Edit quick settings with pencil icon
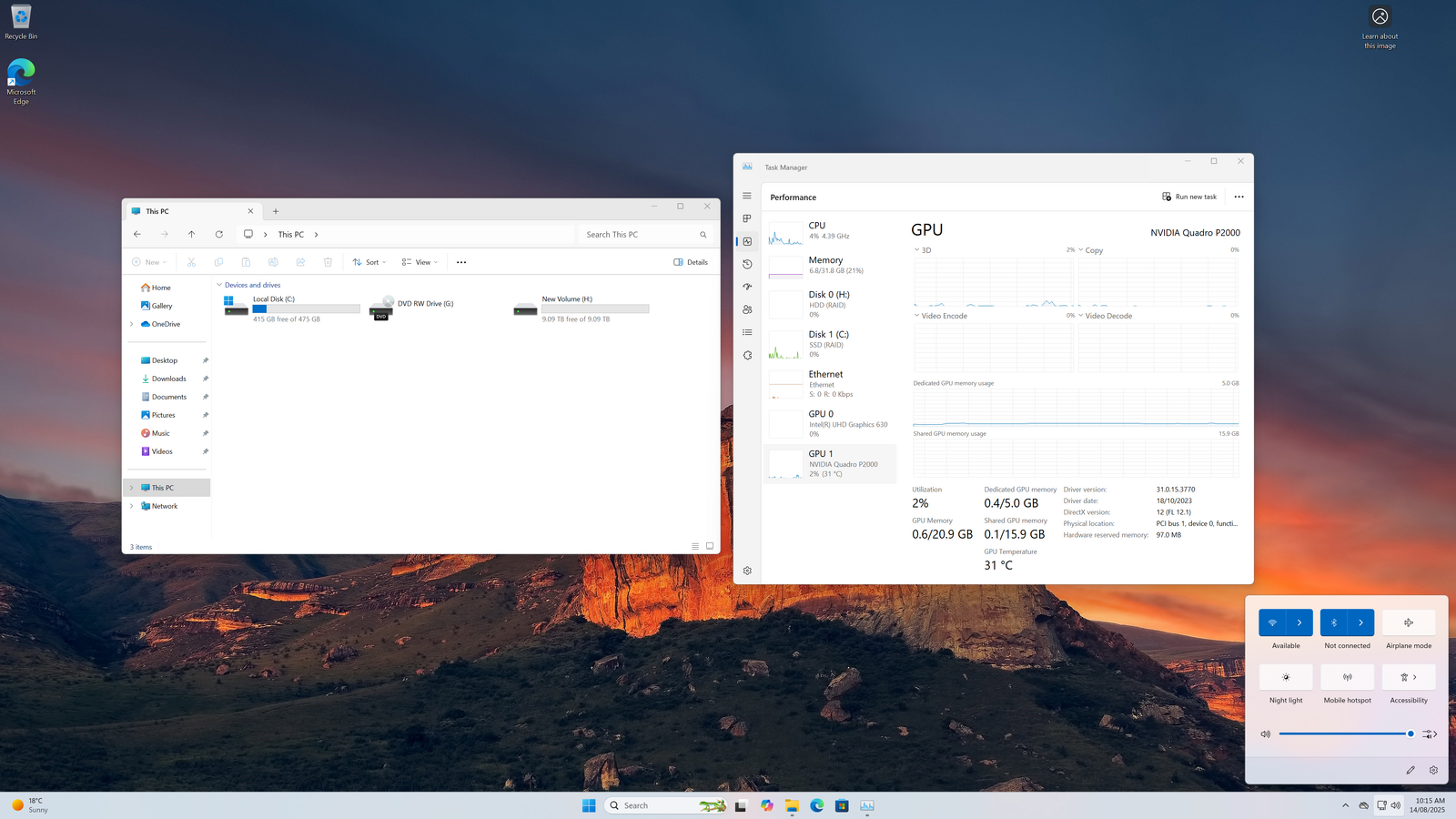1456x819 pixels. point(1410,770)
